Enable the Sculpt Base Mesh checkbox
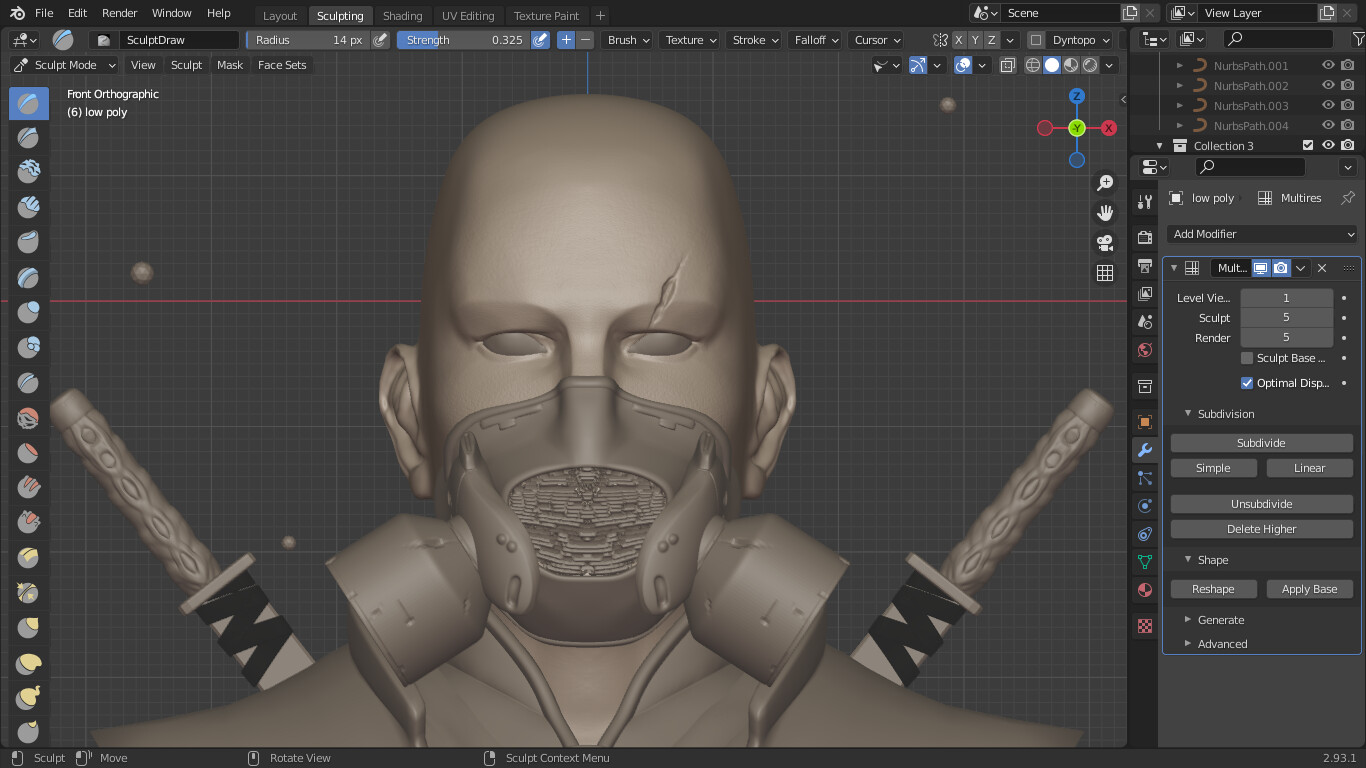The image size is (1366, 768). pyautogui.click(x=1246, y=358)
